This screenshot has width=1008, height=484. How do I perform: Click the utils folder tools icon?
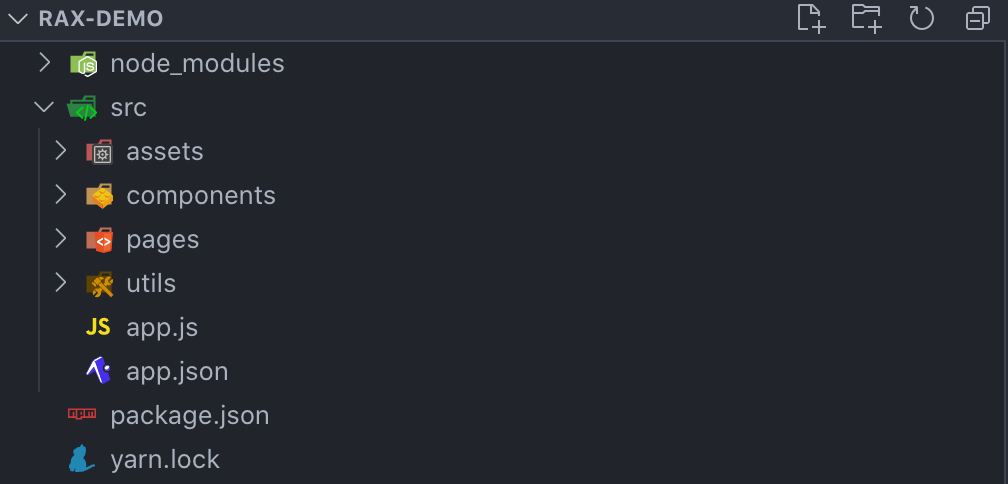click(x=99, y=284)
